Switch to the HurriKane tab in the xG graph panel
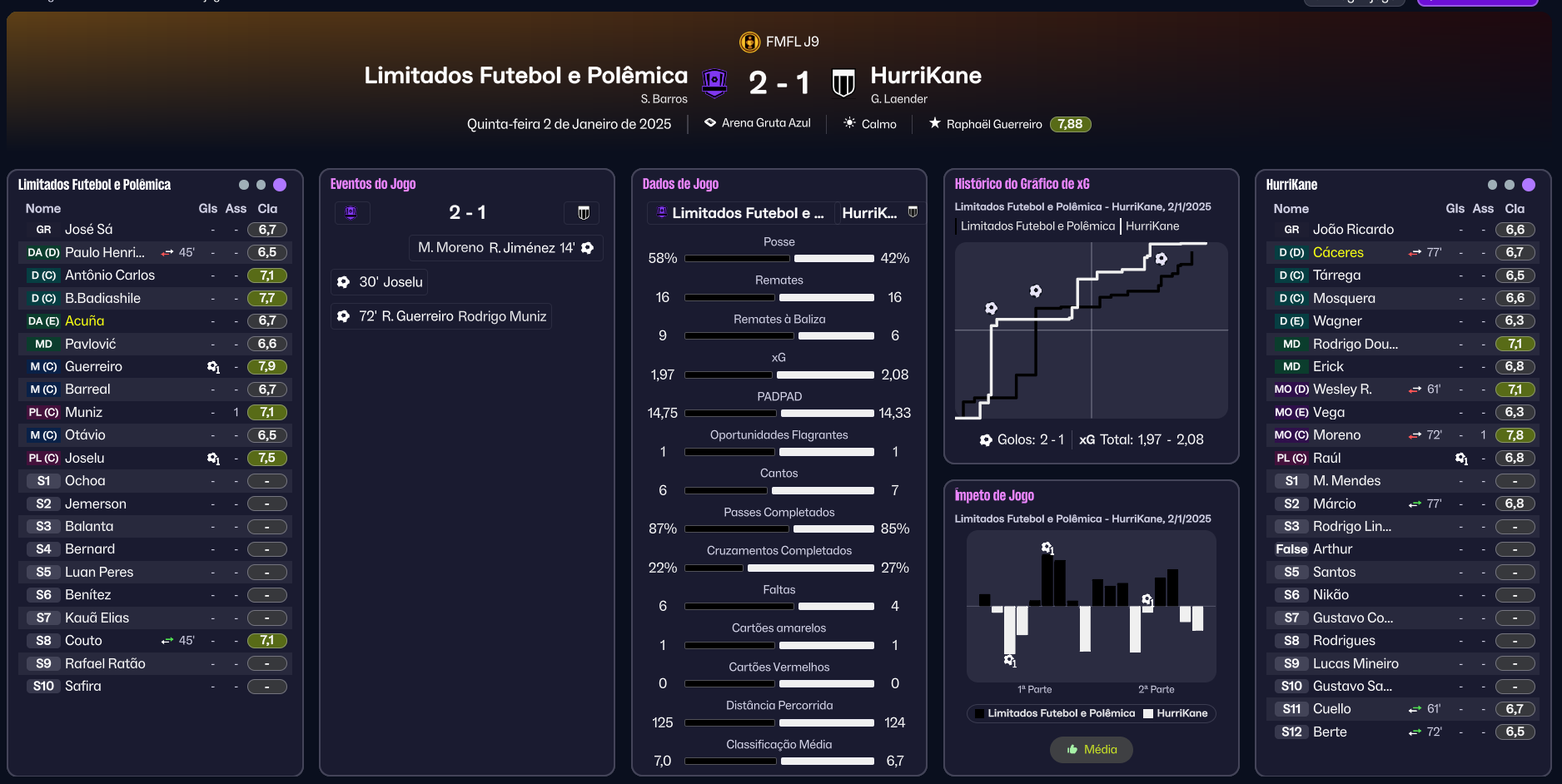The height and width of the screenshot is (784, 1562). [1152, 226]
